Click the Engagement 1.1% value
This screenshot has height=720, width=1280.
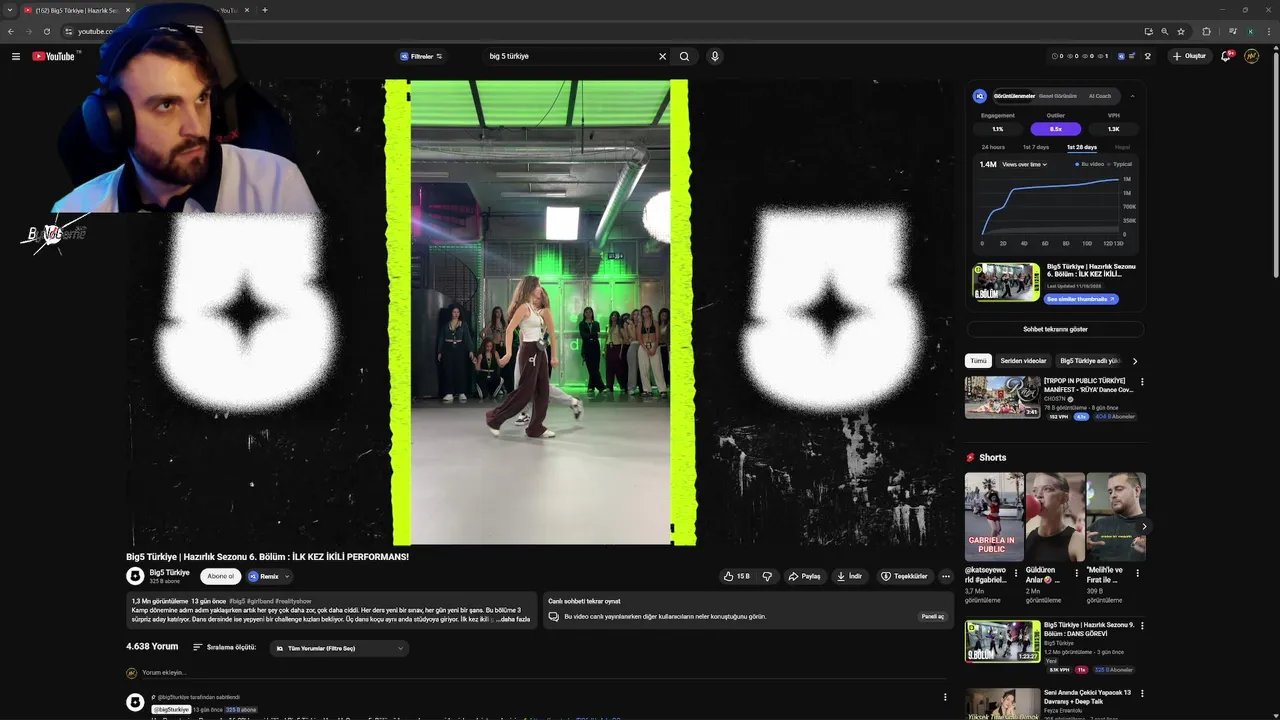[x=997, y=129]
